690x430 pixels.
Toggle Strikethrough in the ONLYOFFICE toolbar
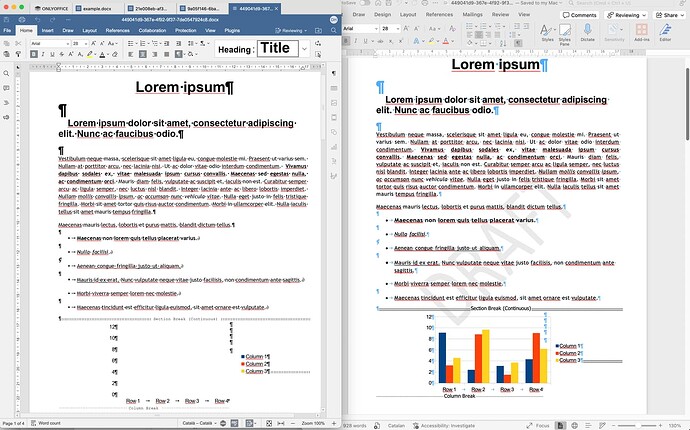tap(62, 54)
